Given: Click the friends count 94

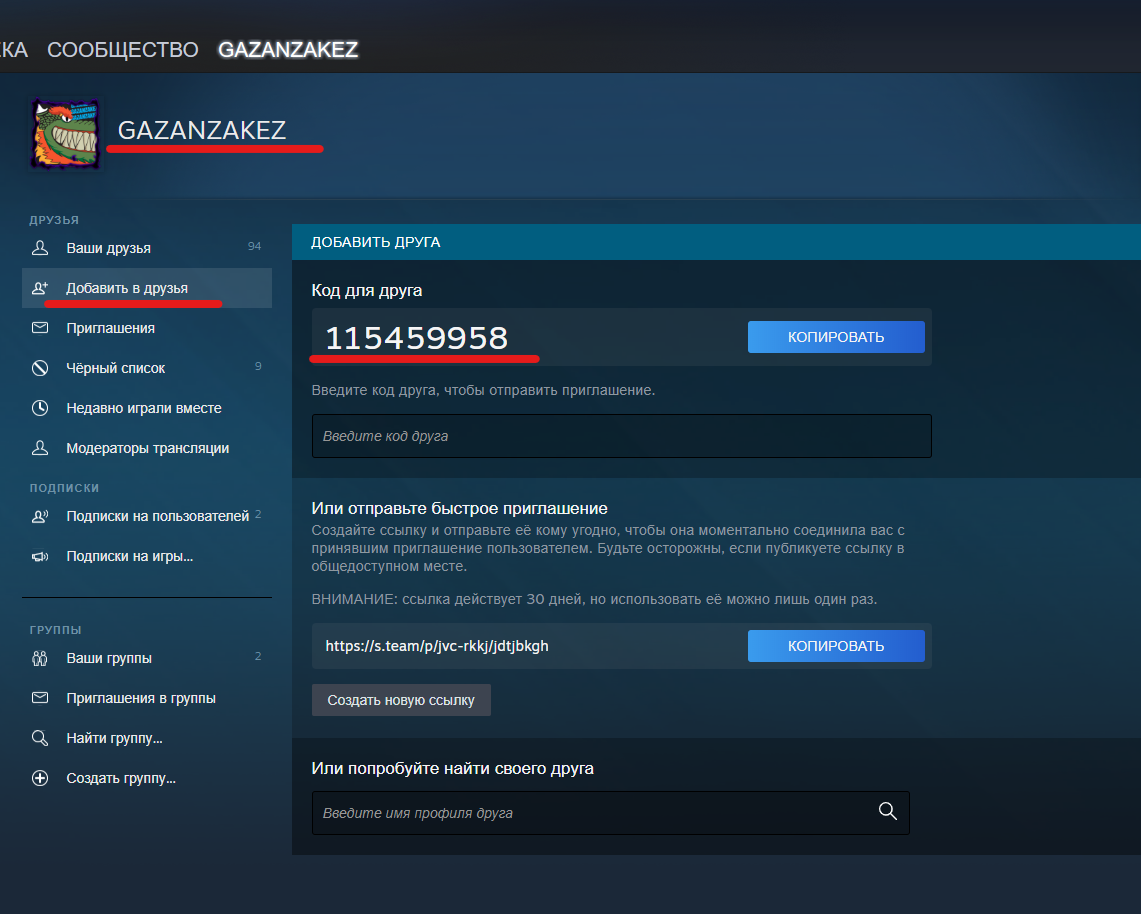Looking at the screenshot, I should 254,247.
